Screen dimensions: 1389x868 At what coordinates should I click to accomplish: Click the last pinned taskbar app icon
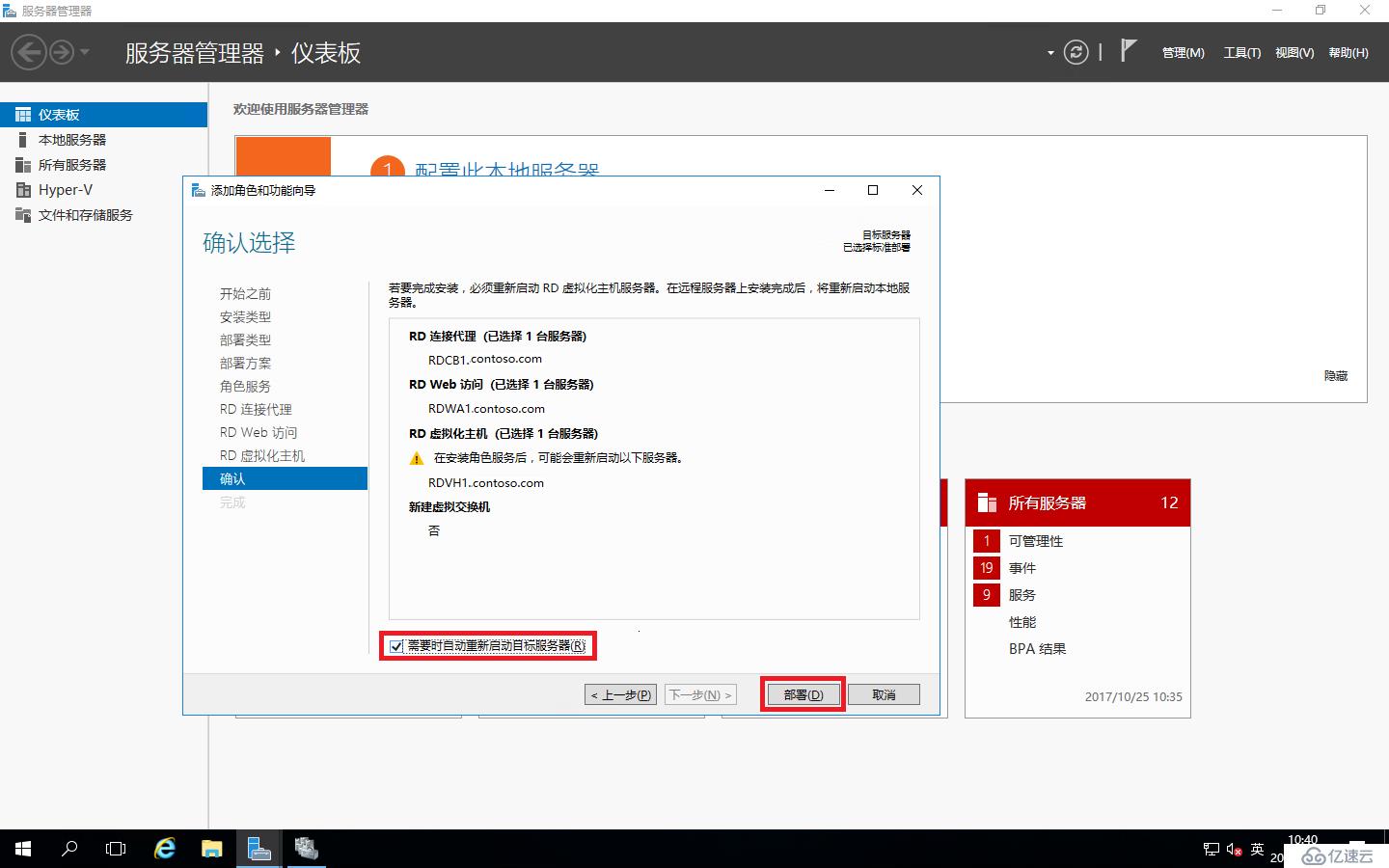click(306, 849)
